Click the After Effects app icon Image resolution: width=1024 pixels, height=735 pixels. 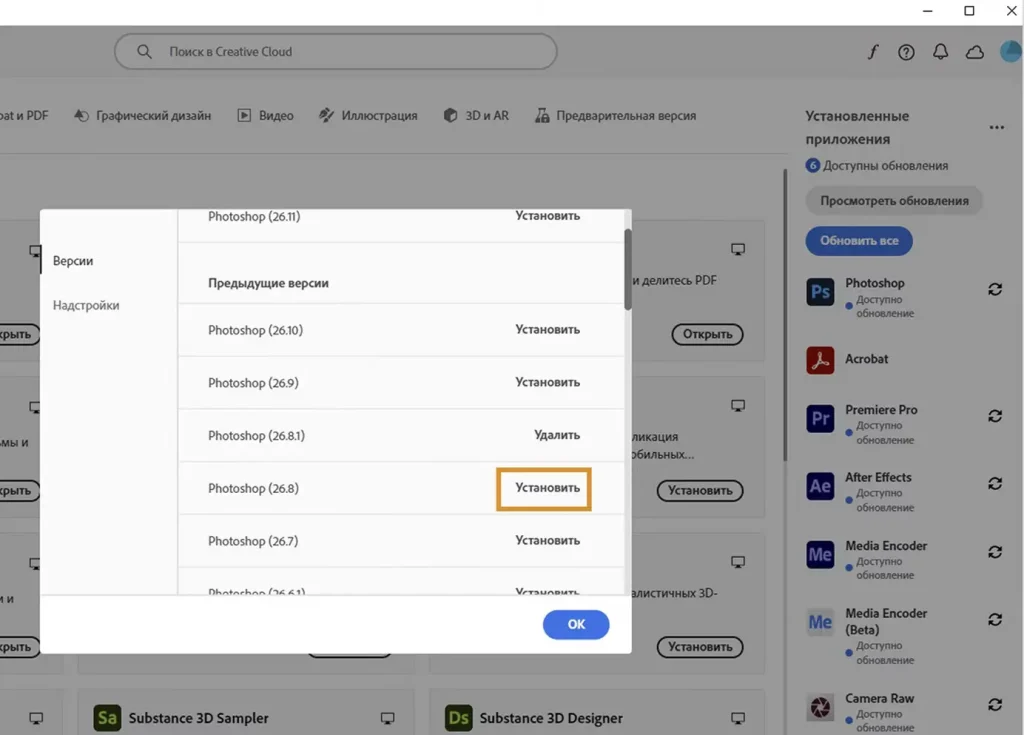[x=820, y=486]
